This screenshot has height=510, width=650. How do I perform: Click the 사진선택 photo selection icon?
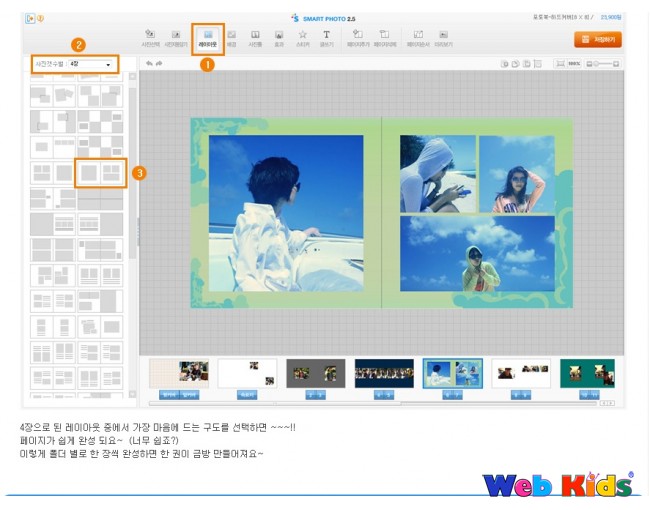[x=150, y=38]
